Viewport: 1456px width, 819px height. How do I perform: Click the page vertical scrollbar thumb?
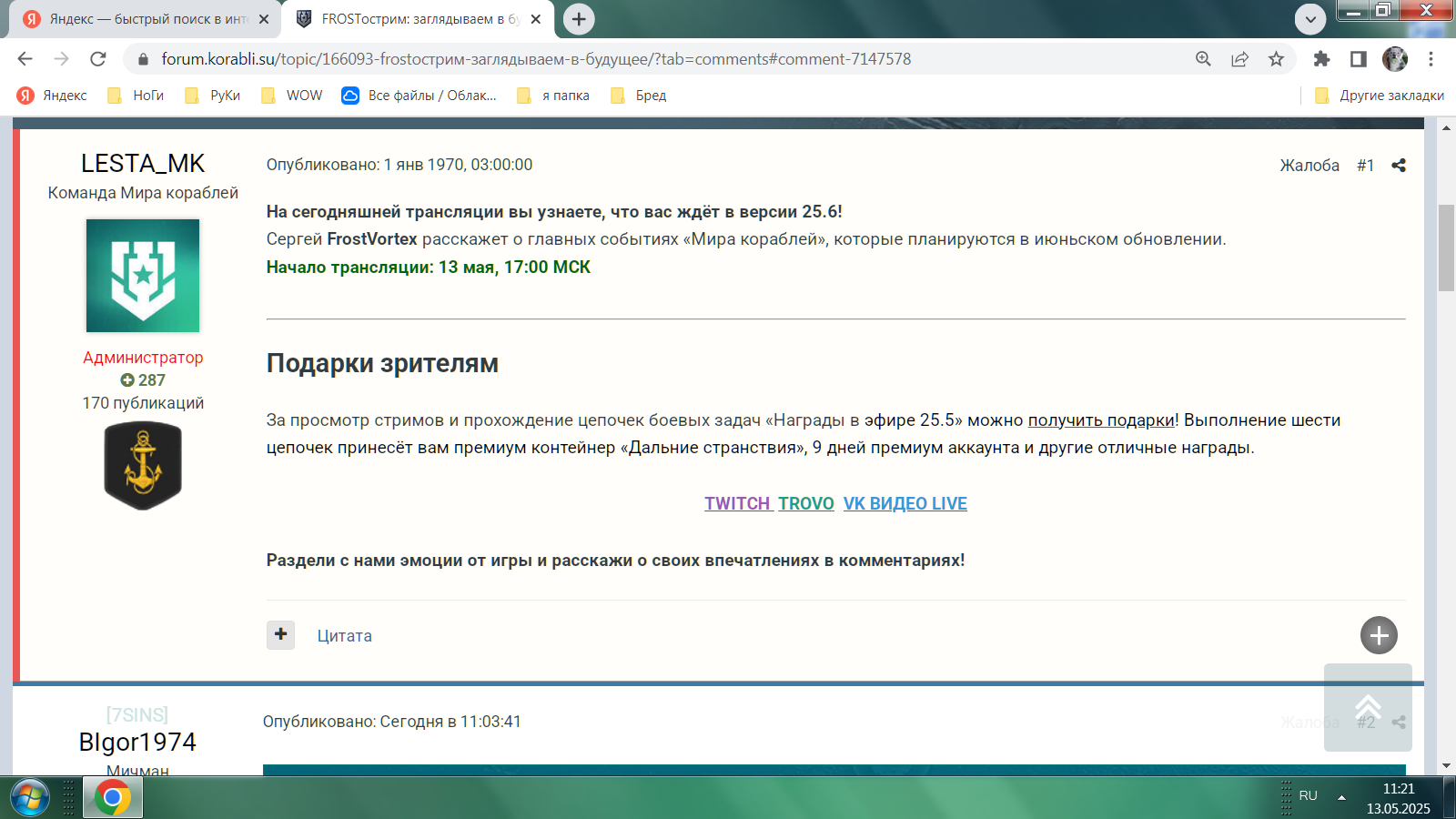coord(1446,248)
